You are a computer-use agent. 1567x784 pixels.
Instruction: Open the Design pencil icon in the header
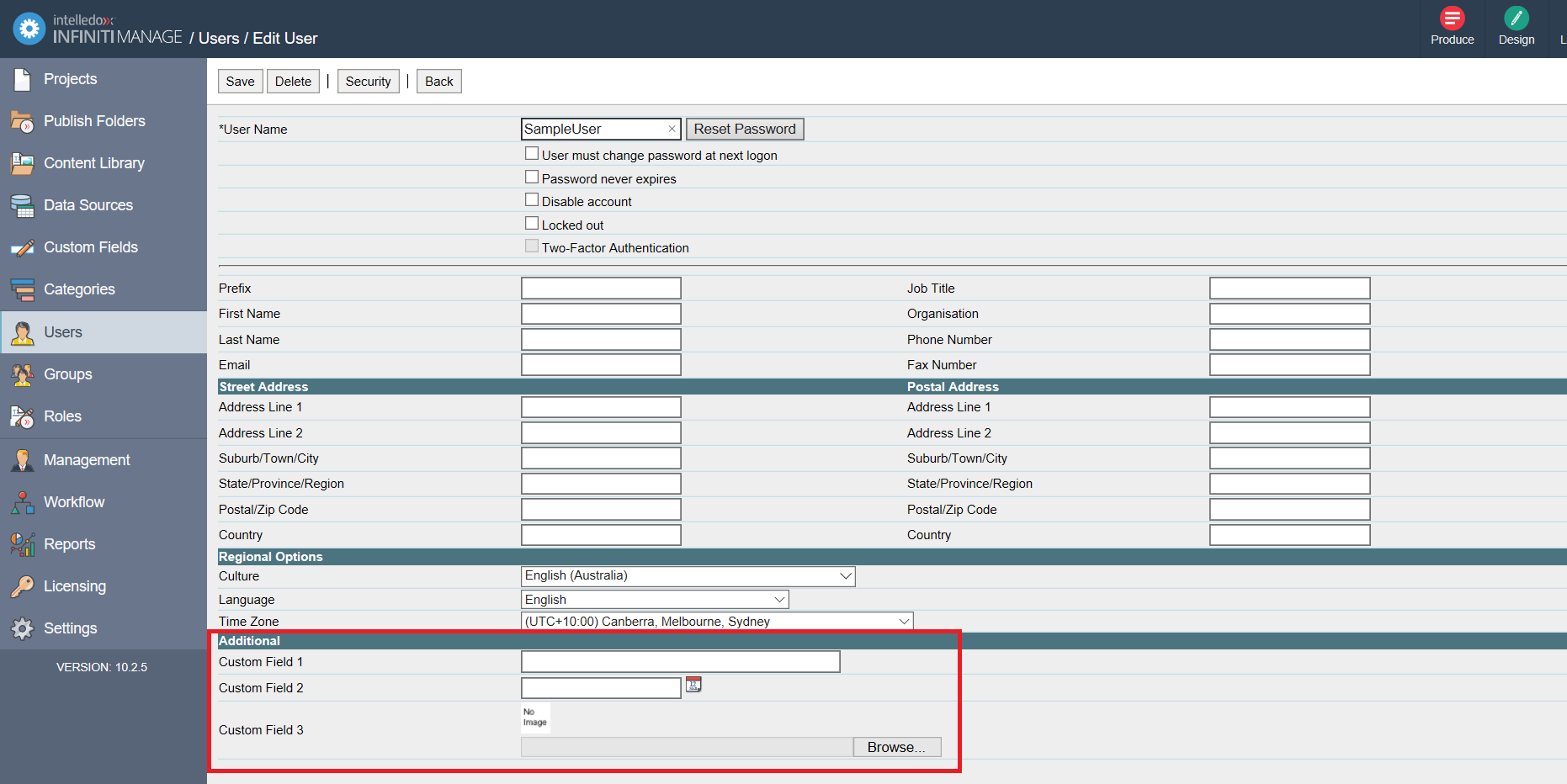(x=1517, y=18)
